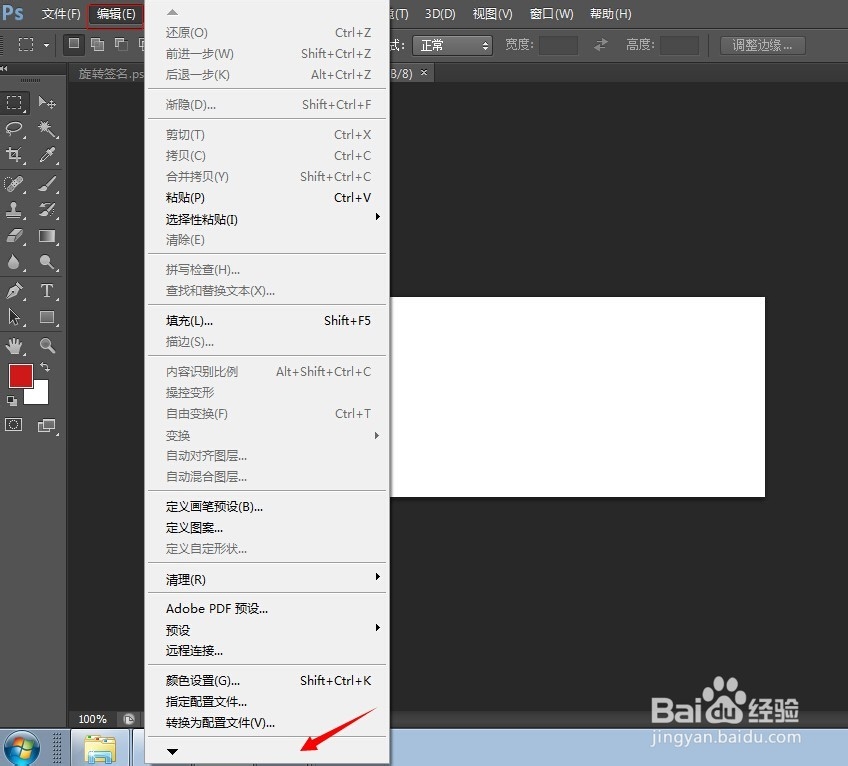848x766 pixels.
Task: Click the 宽度 input field
Action: pyautogui.click(x=557, y=44)
